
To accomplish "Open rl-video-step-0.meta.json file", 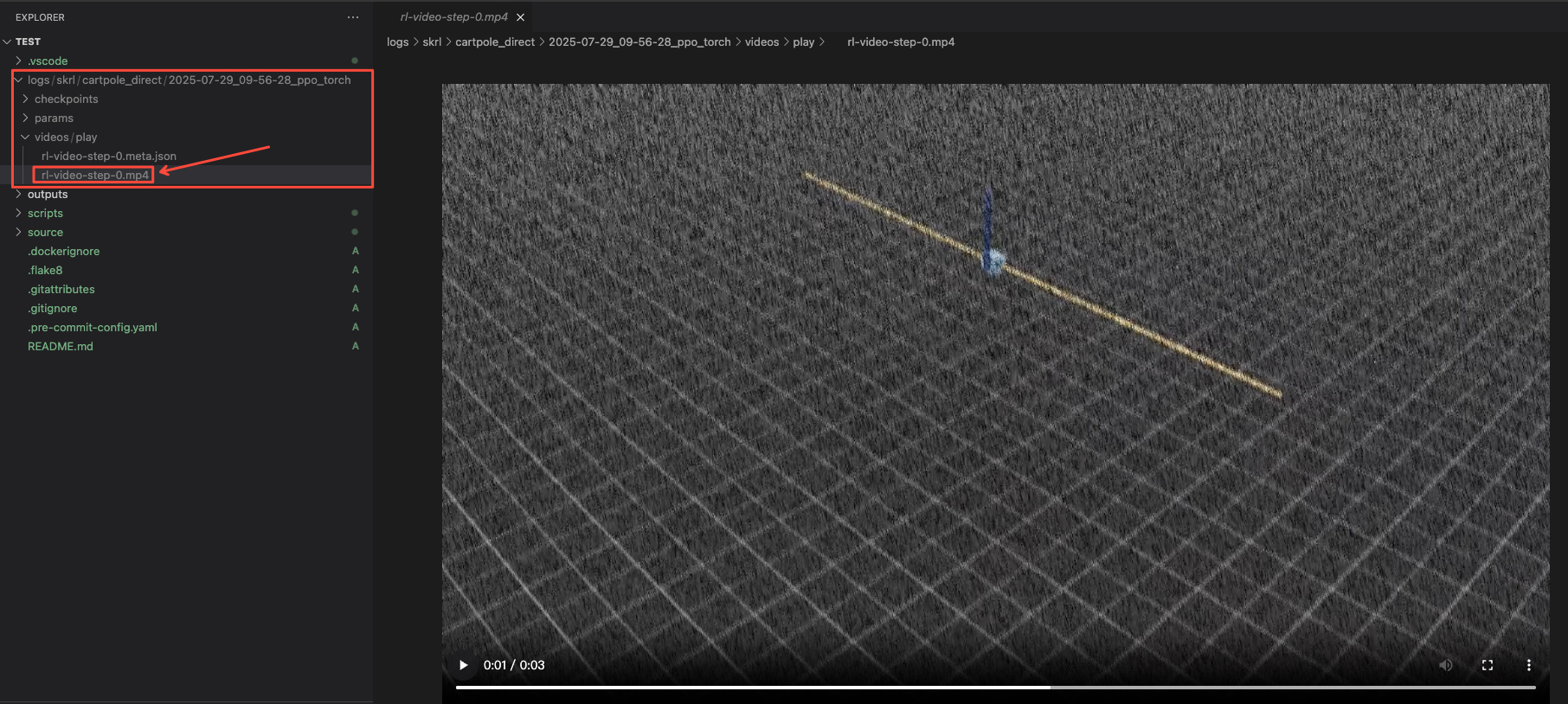I will click(x=109, y=157).
